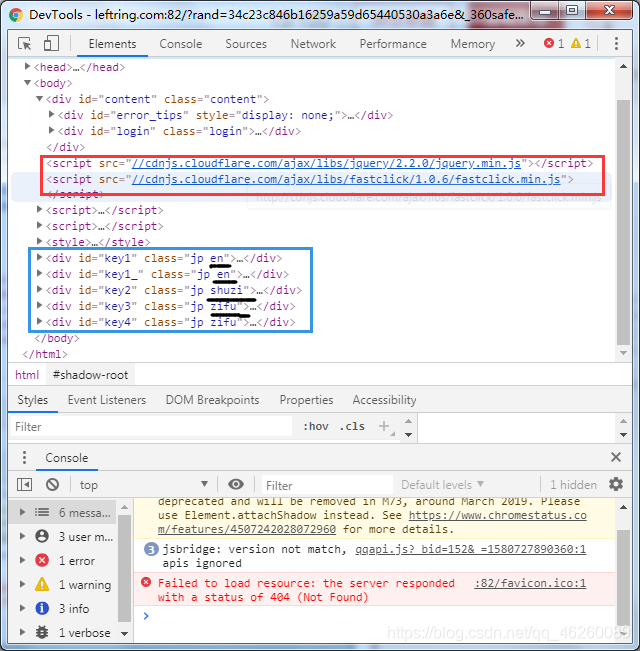Close the console drawer with X

(x=616, y=457)
